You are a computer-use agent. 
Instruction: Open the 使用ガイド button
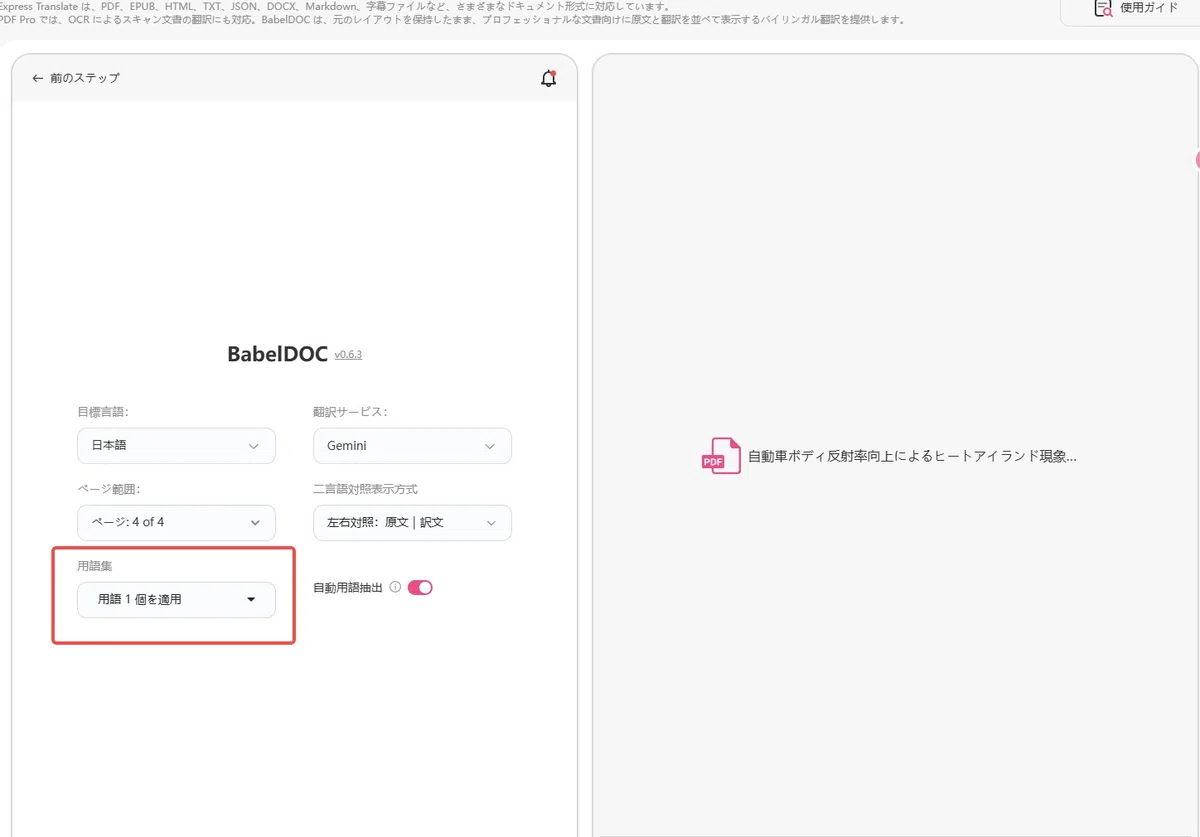click(x=1135, y=9)
